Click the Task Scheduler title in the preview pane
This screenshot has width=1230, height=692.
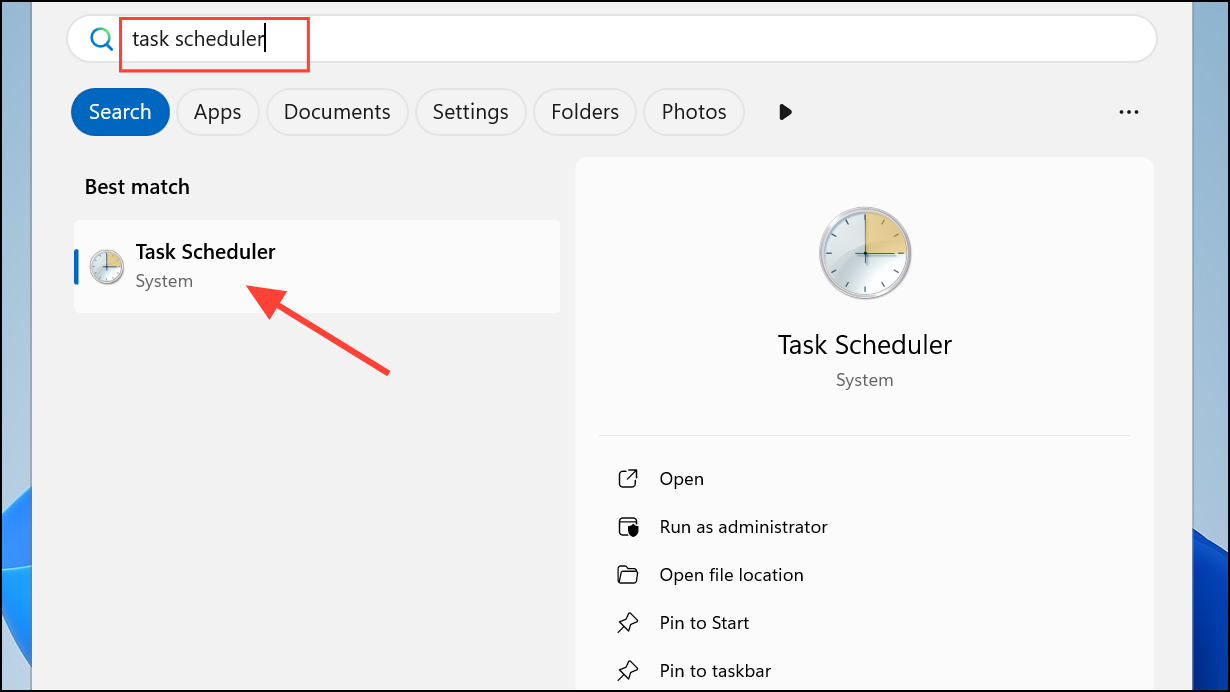pos(864,345)
